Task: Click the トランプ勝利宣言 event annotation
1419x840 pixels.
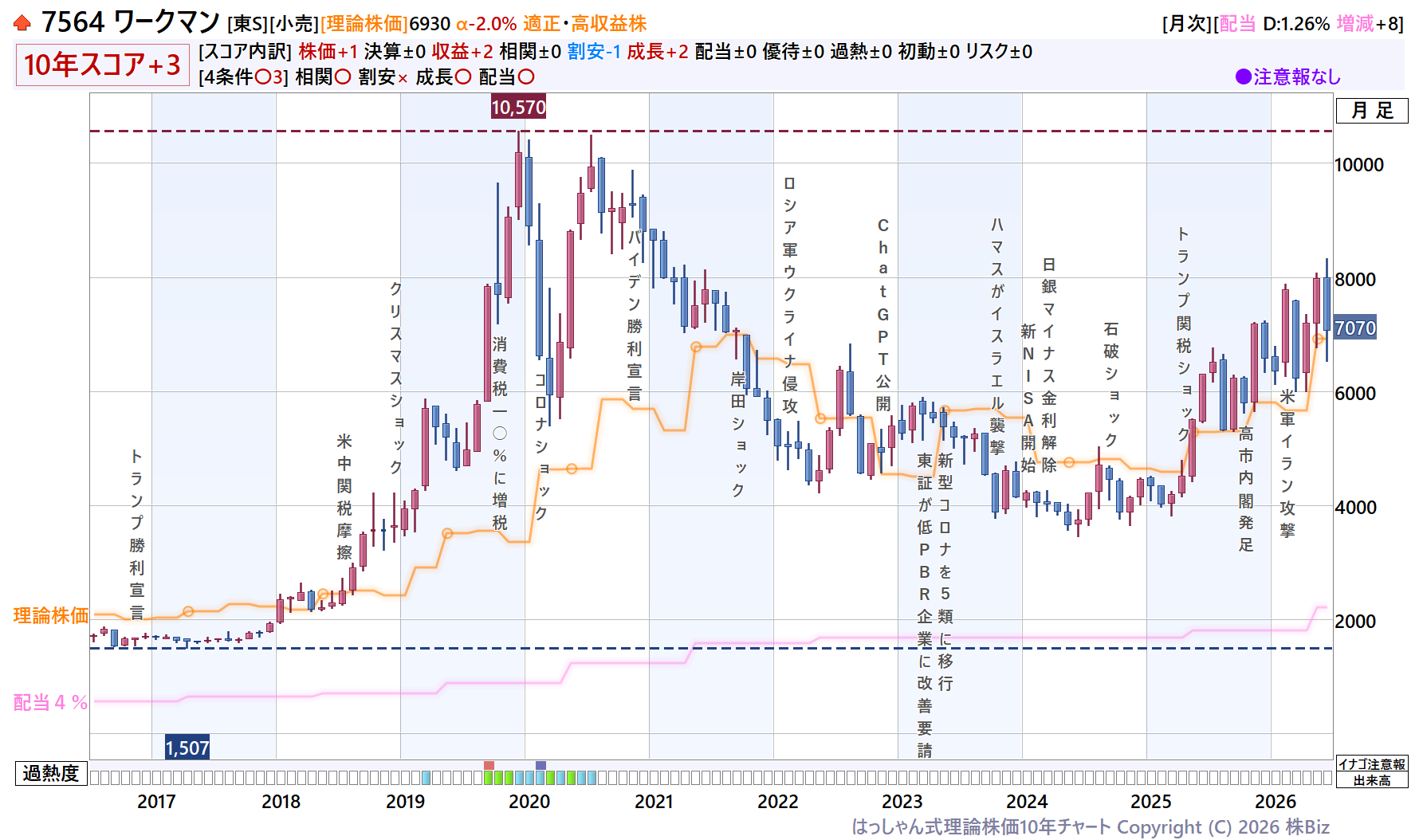Action: pos(137,534)
